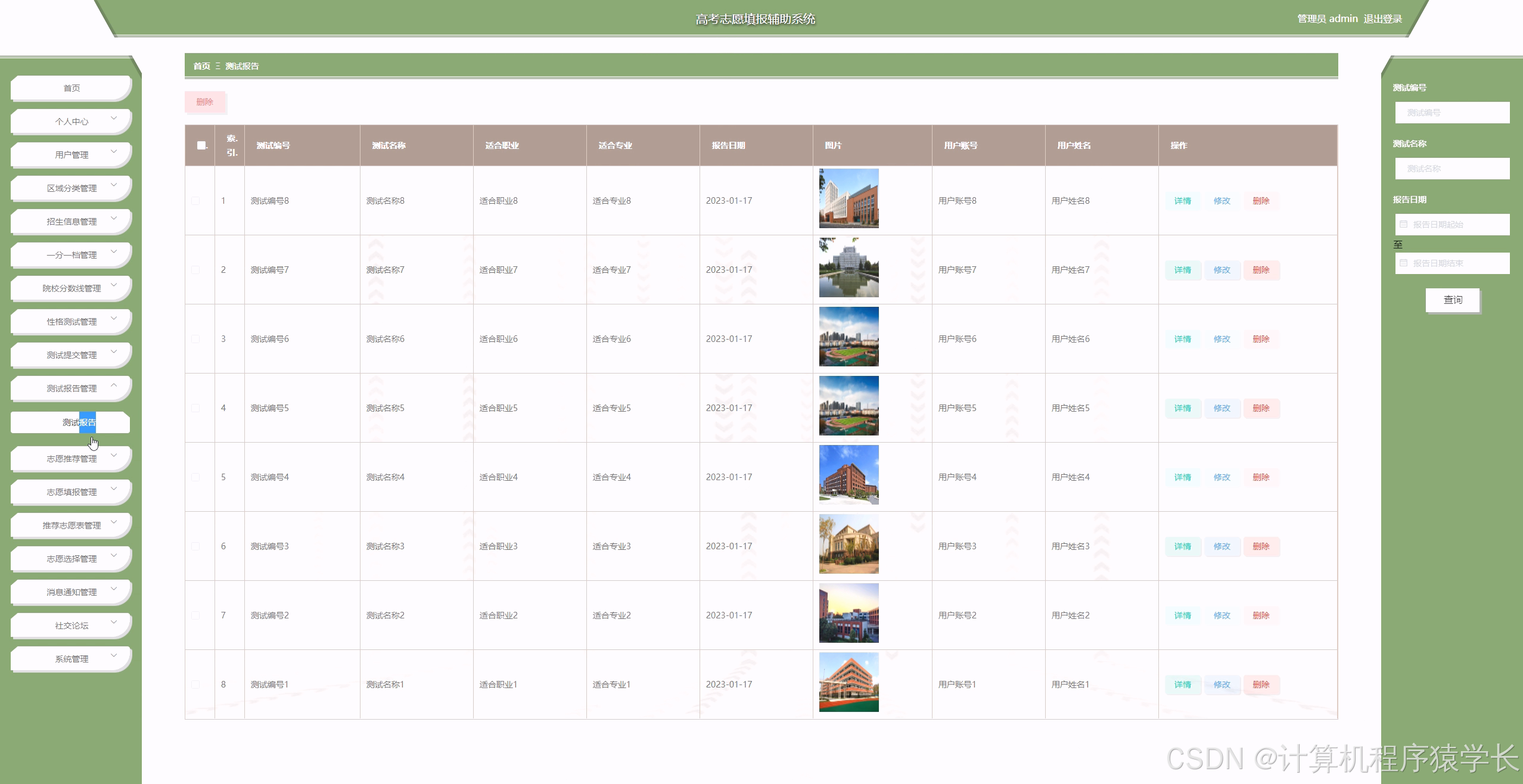Focus the 测试名称 search input field
The width and height of the screenshot is (1523, 784).
point(1452,169)
